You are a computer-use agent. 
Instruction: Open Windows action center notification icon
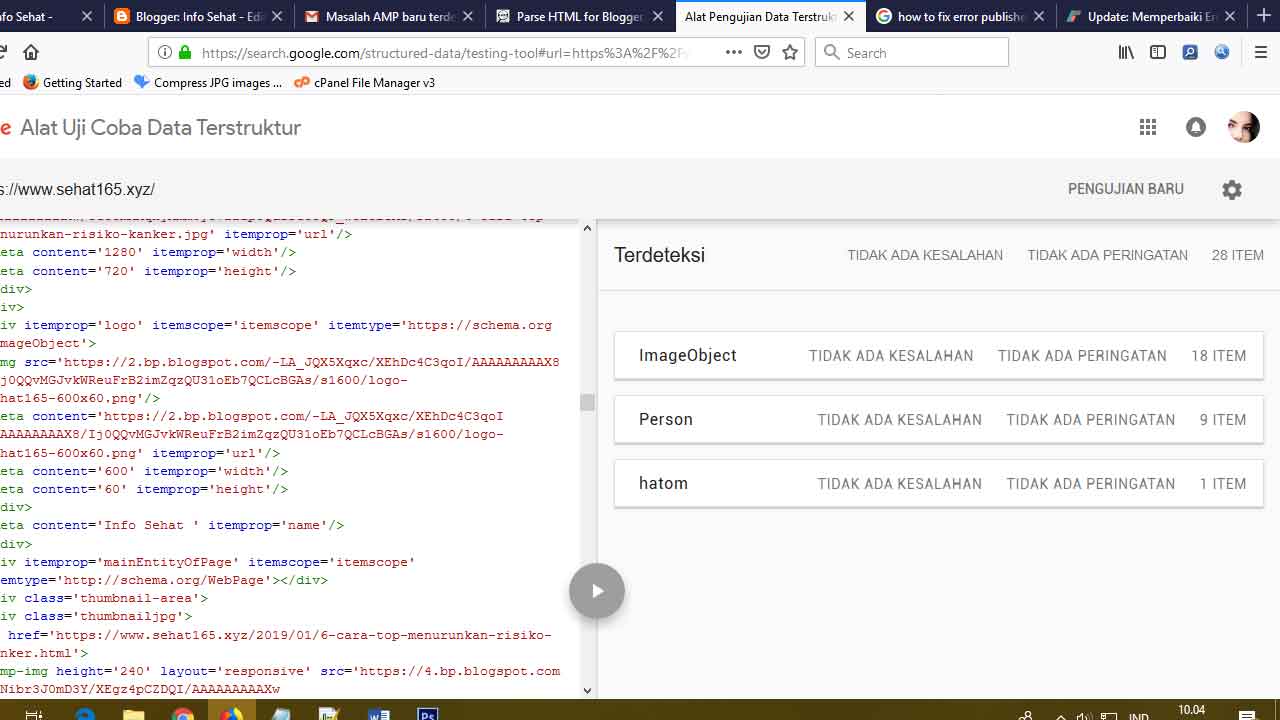tap(1247, 714)
